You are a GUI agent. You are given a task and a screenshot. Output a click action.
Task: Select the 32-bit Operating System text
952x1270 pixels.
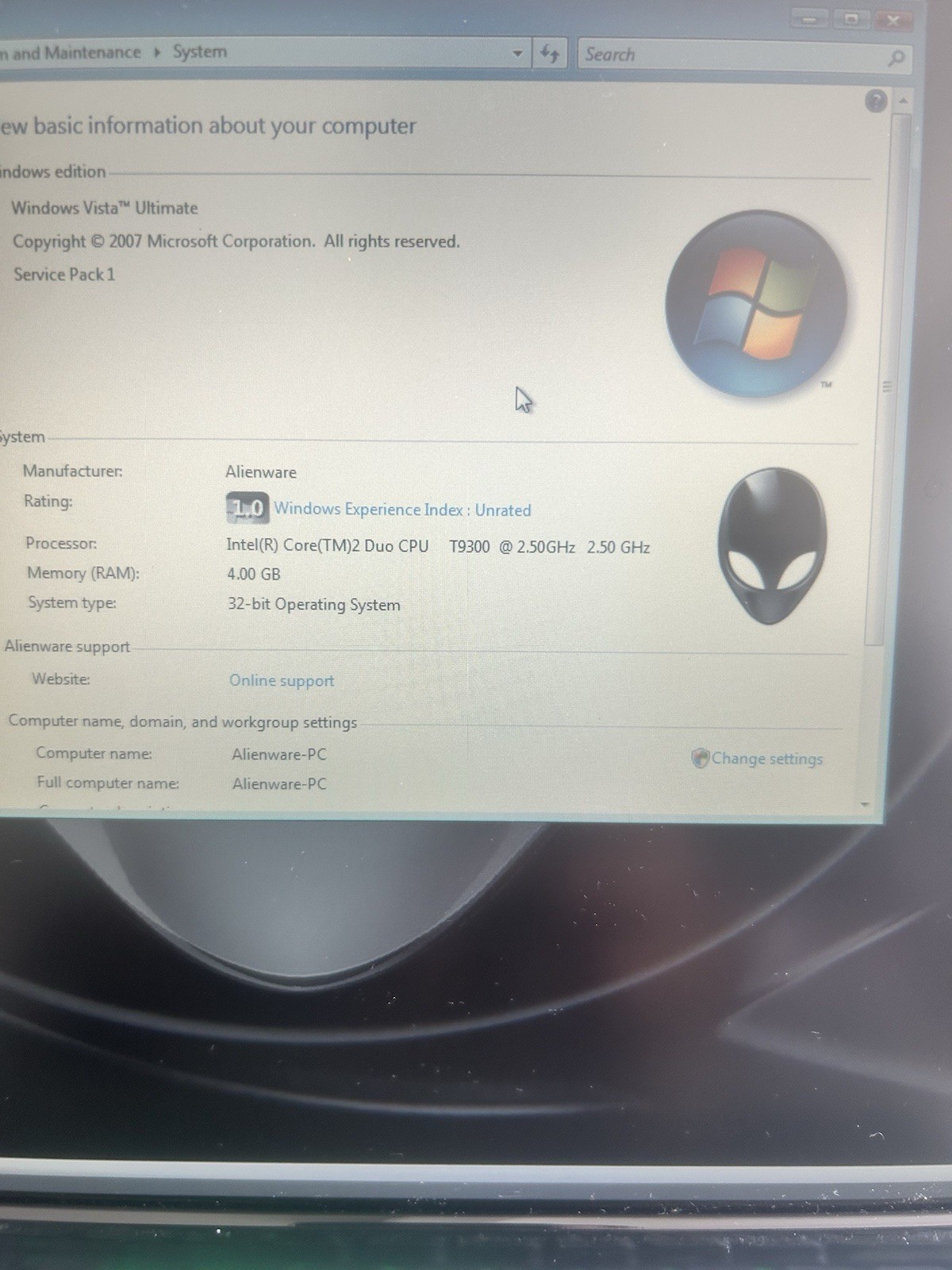pyautogui.click(x=314, y=604)
